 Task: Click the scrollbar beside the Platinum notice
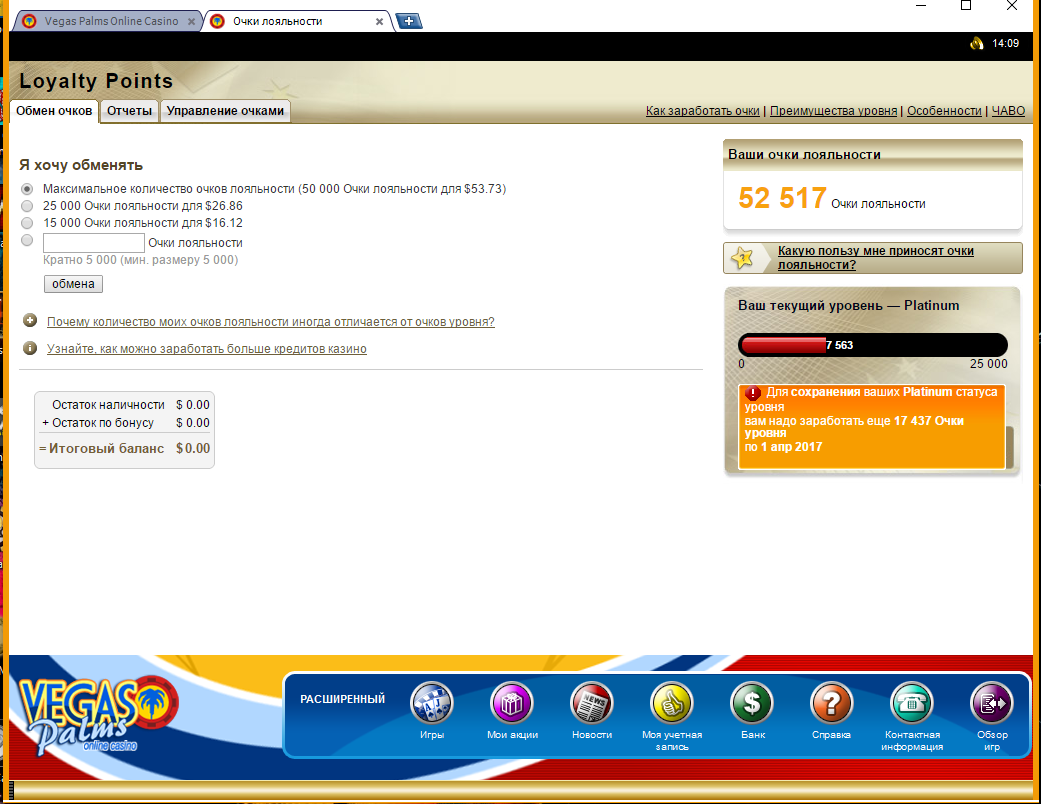pyautogui.click(x=1010, y=447)
